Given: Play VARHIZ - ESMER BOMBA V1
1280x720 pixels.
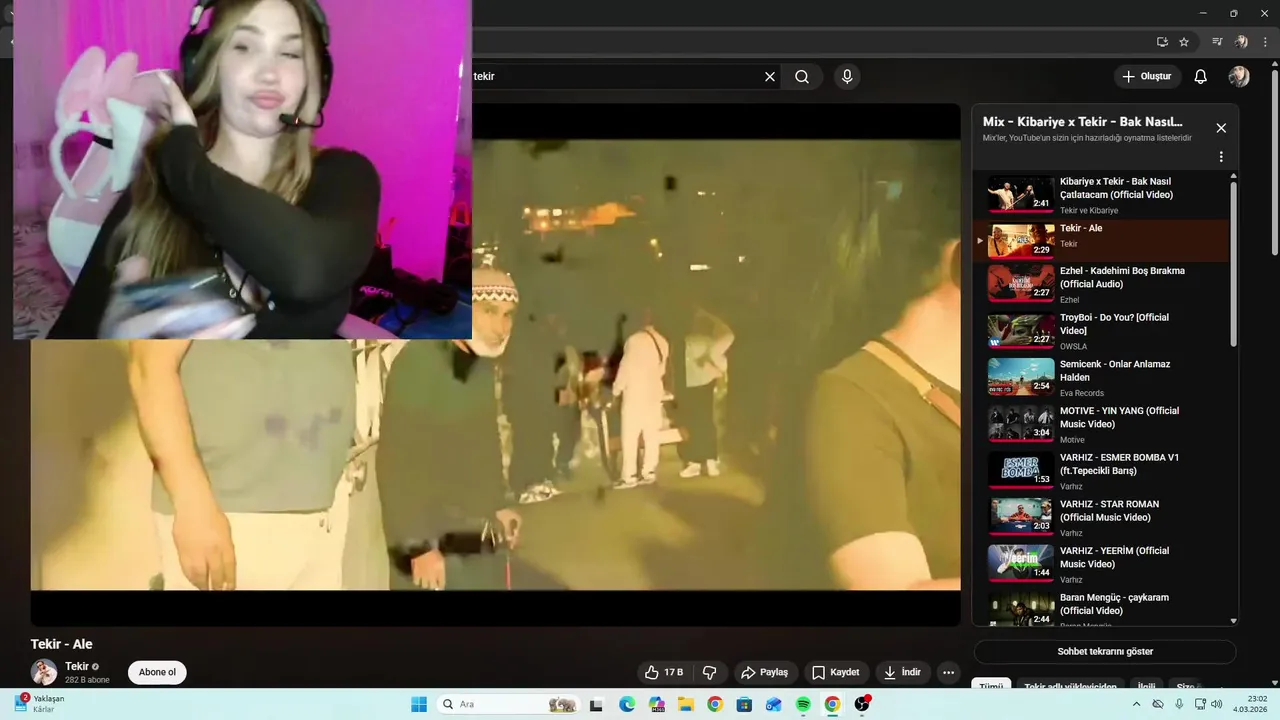Looking at the screenshot, I should tap(1100, 471).
